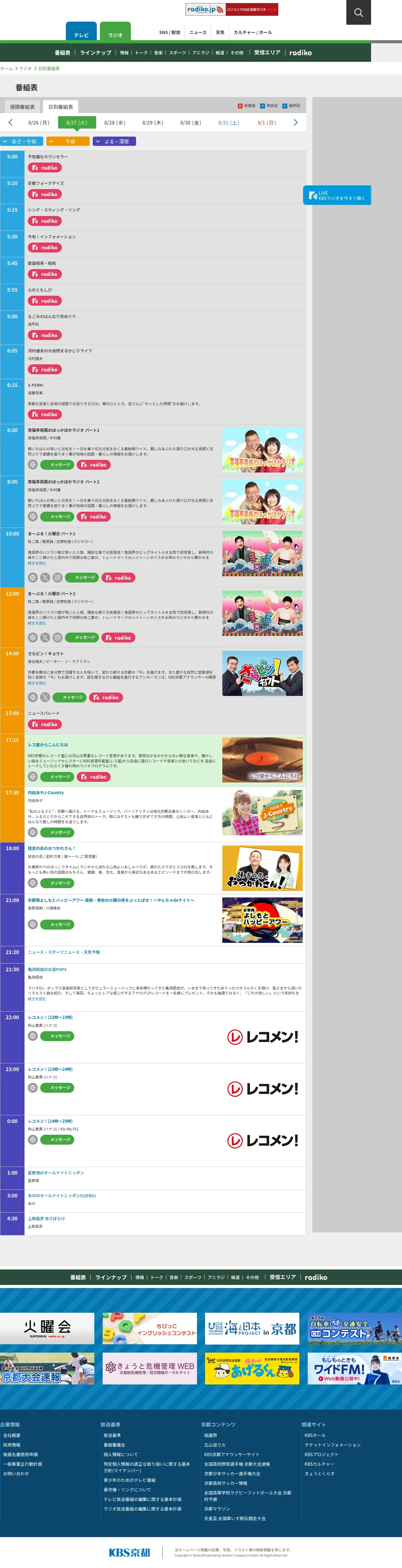Open radiko button for 不思議なカウンセラー
The width and height of the screenshot is (402, 1568).
coord(45,168)
